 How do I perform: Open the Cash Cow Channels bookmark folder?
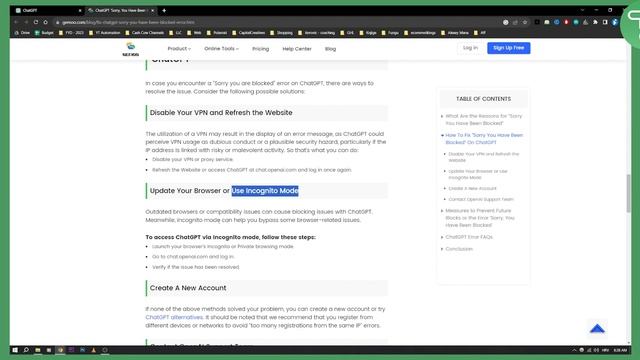144,33
